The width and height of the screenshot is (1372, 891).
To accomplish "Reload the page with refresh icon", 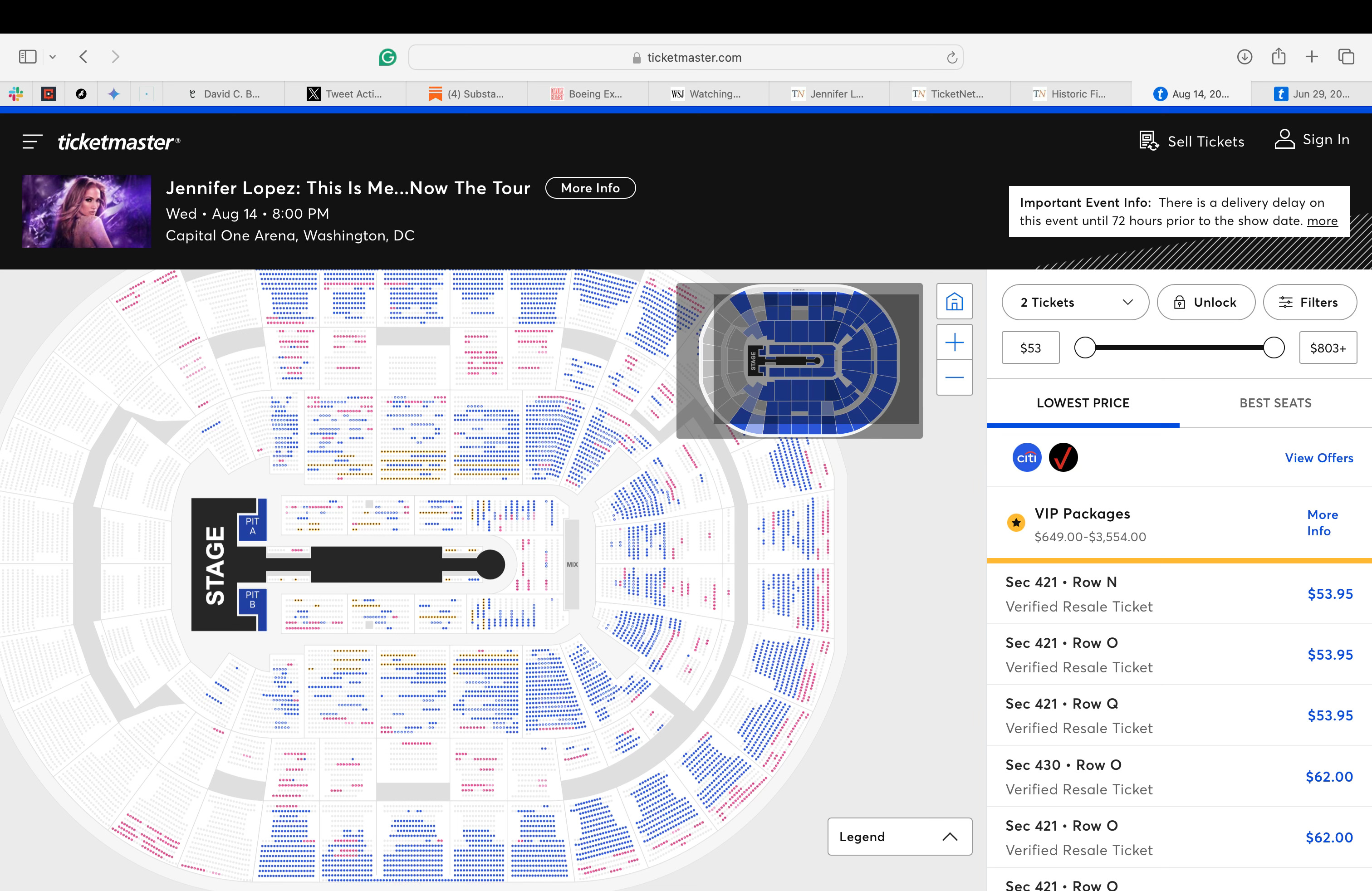I will tap(952, 57).
